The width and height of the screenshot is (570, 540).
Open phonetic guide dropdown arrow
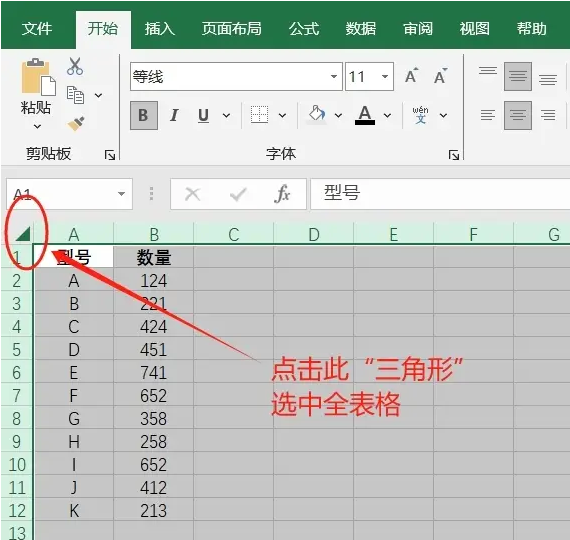coord(443,116)
